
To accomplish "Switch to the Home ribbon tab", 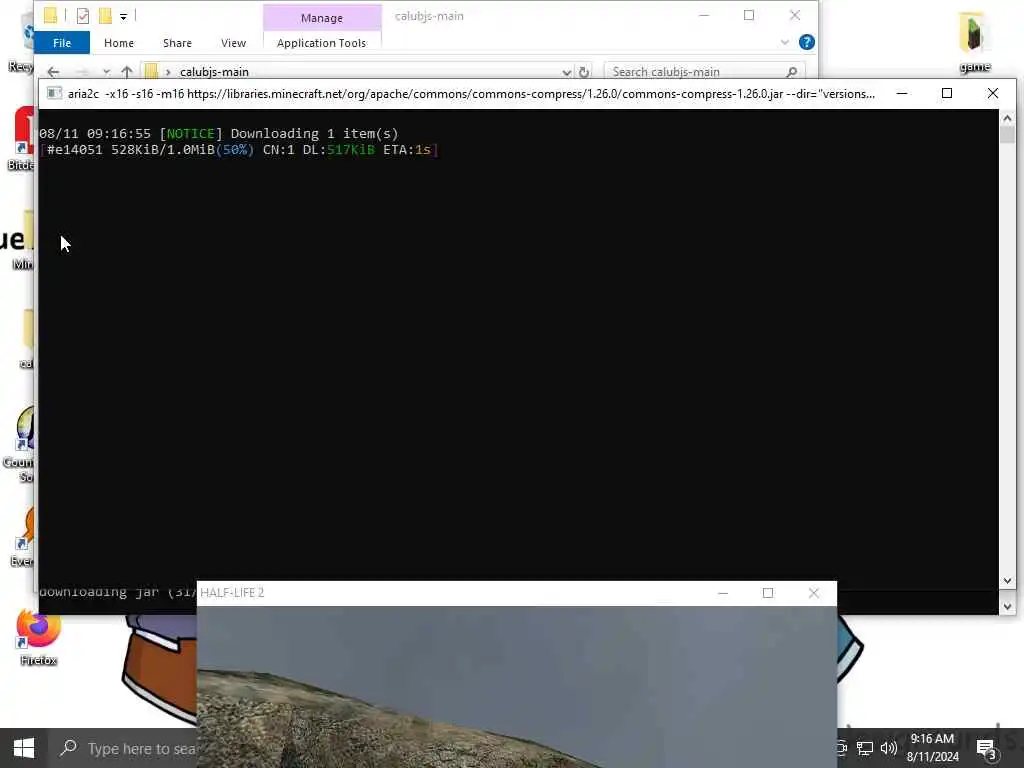I will point(119,43).
